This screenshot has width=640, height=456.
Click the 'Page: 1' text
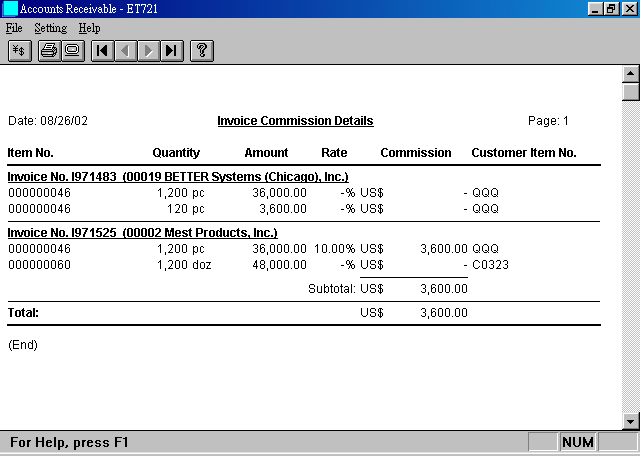(548, 121)
